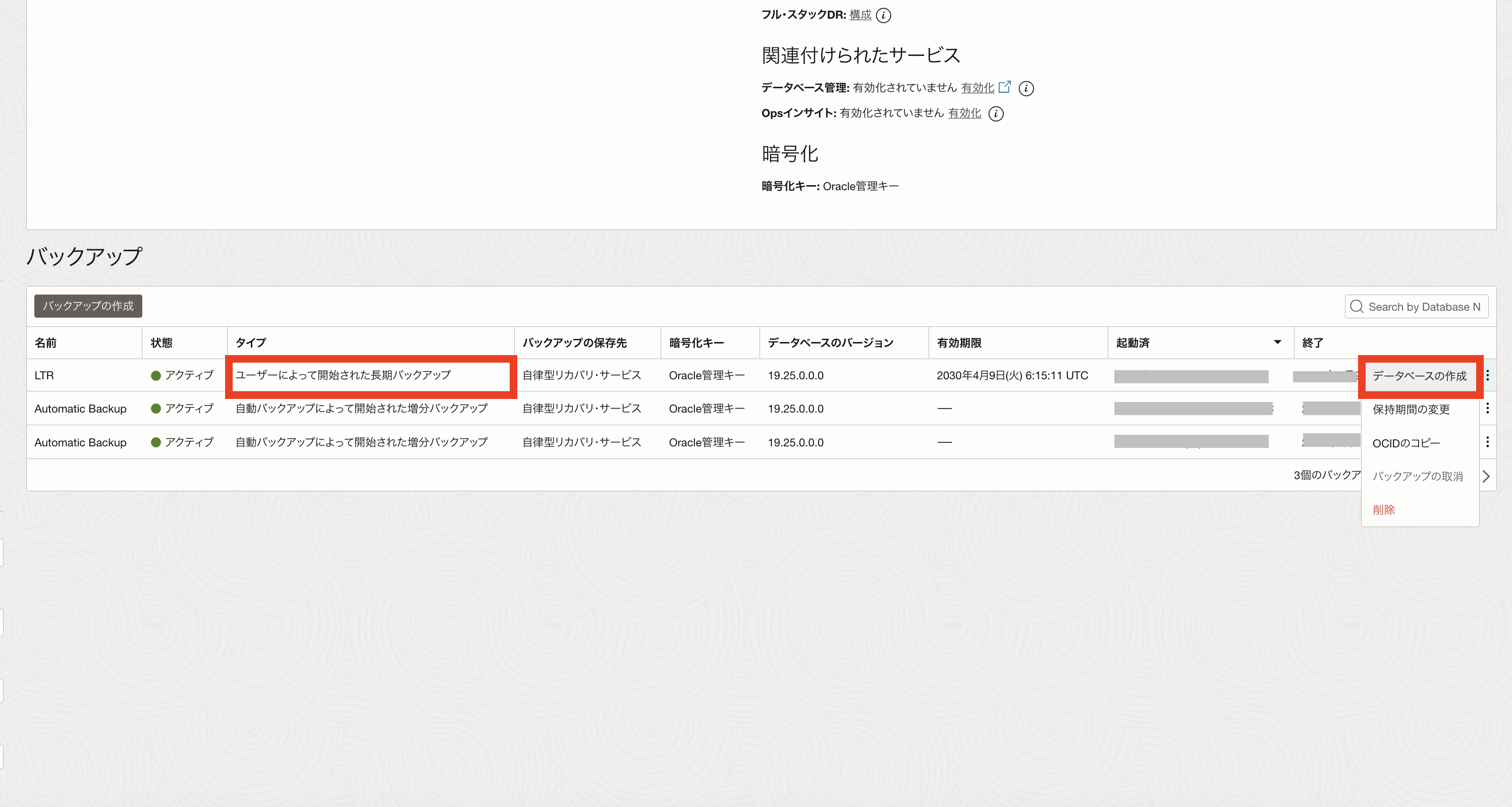The image size is (1512, 807).
Task: Click next page chevron in pagination
Action: pyautogui.click(x=1486, y=476)
